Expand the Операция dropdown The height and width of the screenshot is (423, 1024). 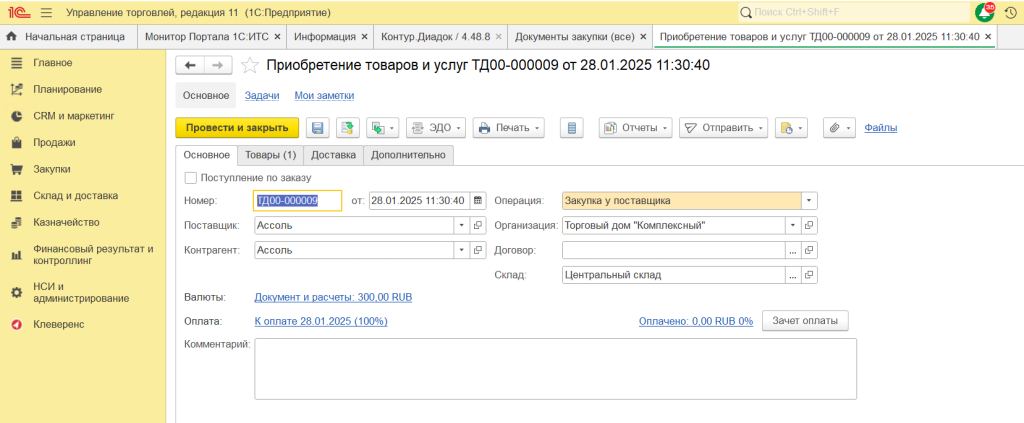(810, 200)
